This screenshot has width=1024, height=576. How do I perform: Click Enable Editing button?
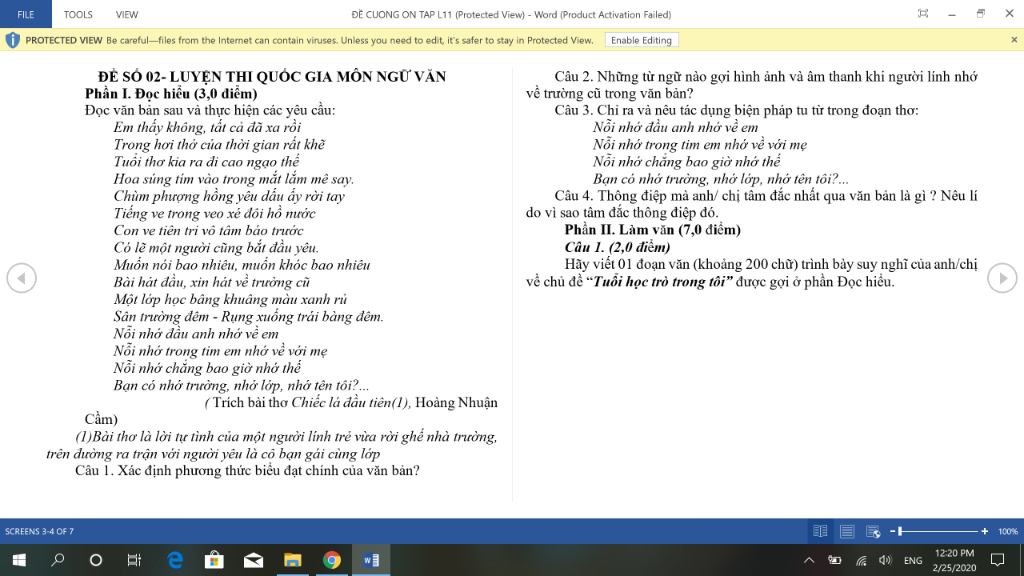click(x=641, y=40)
